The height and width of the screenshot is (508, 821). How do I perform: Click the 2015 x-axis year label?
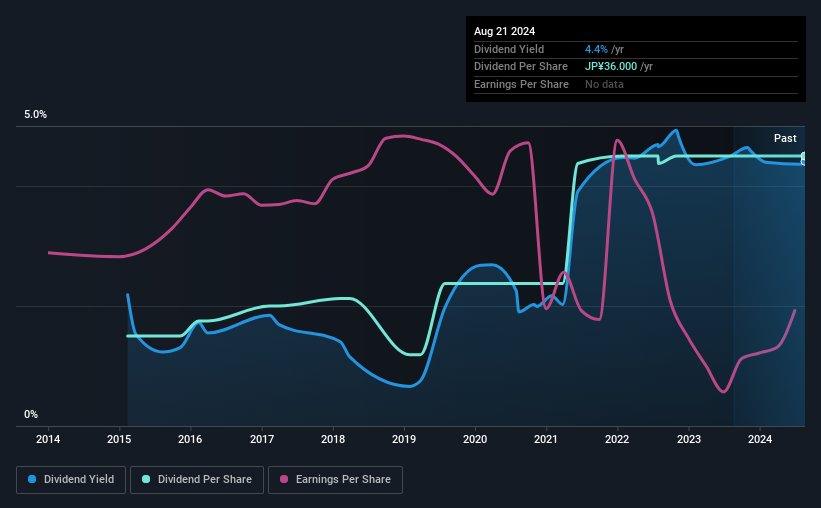coord(119,439)
